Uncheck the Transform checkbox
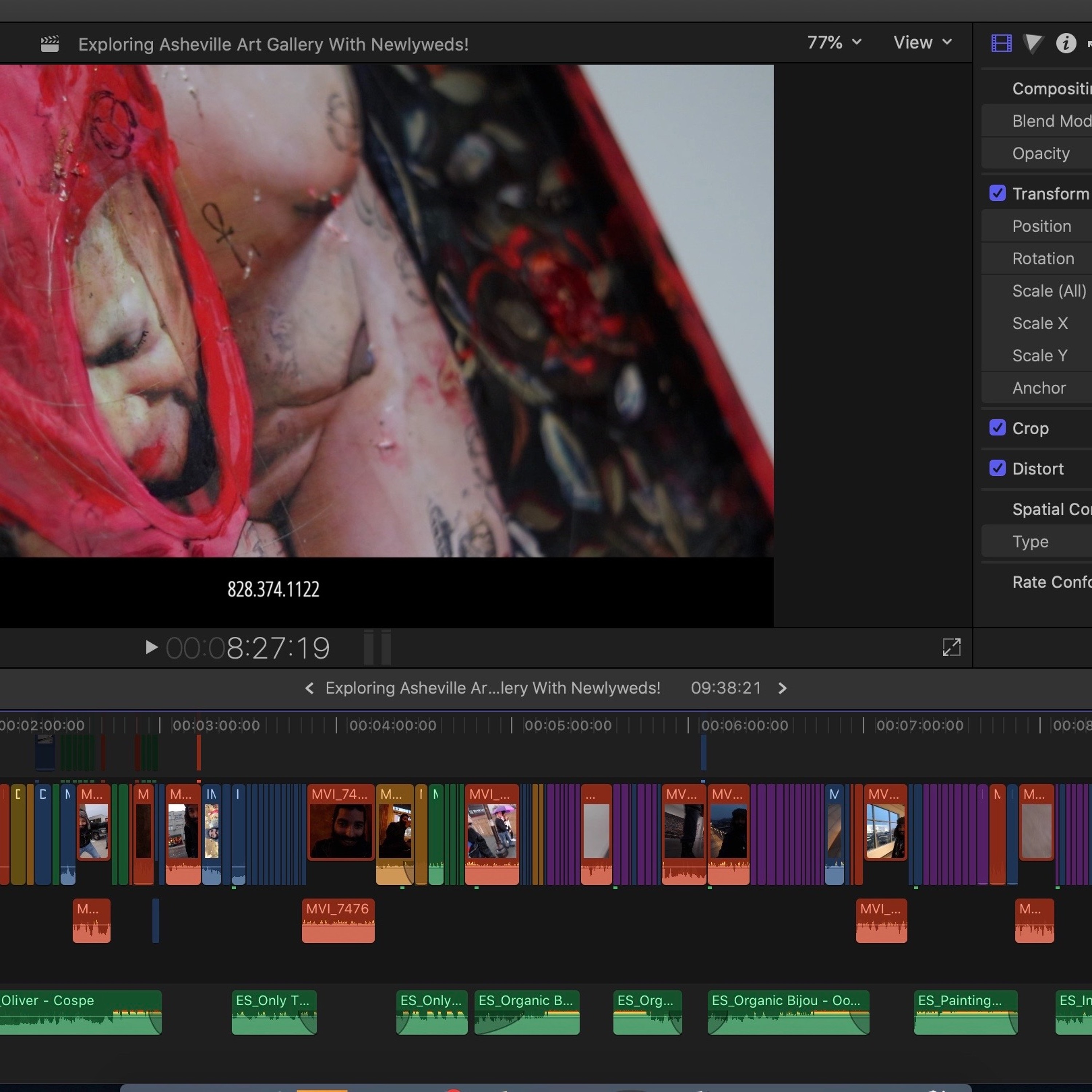 click(998, 193)
